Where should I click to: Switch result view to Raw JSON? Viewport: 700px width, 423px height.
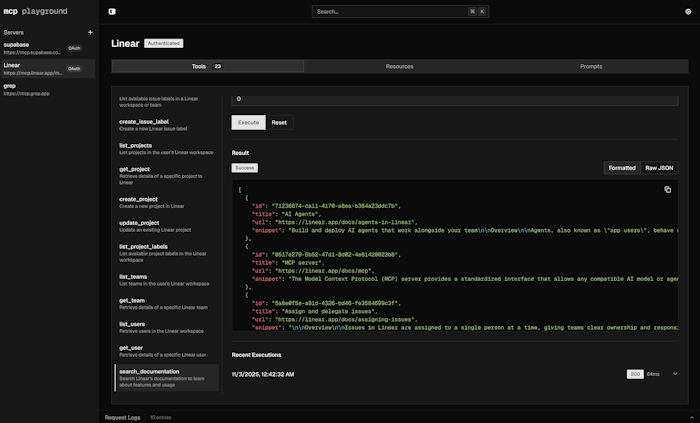658,168
